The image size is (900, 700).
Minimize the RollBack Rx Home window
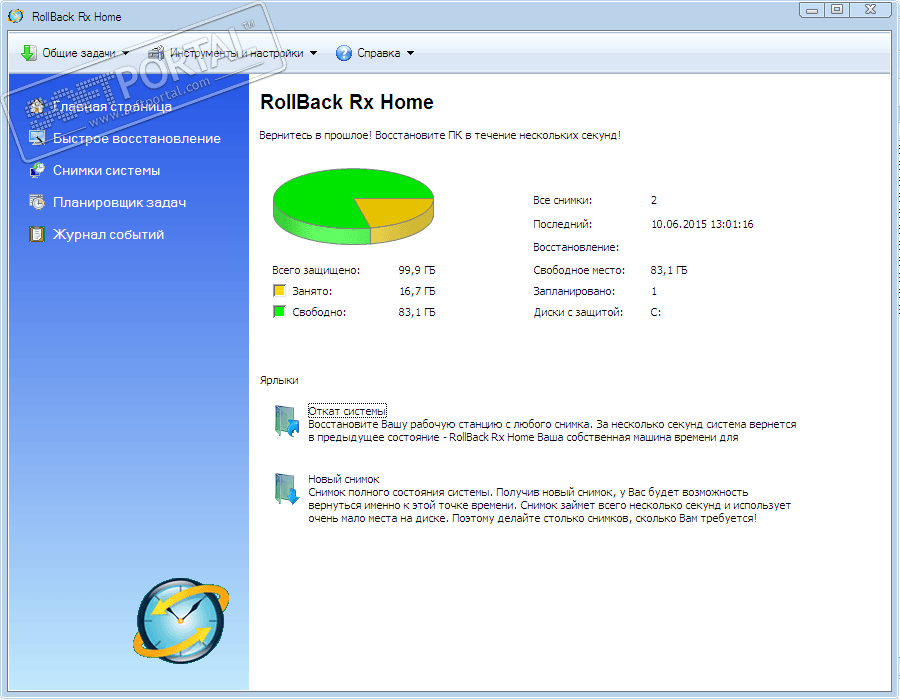[812, 10]
